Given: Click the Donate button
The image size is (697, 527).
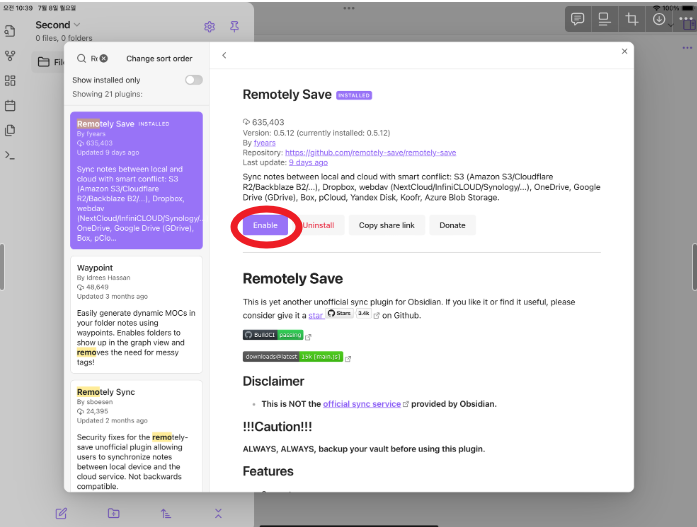Looking at the screenshot, I should (x=452, y=225).
